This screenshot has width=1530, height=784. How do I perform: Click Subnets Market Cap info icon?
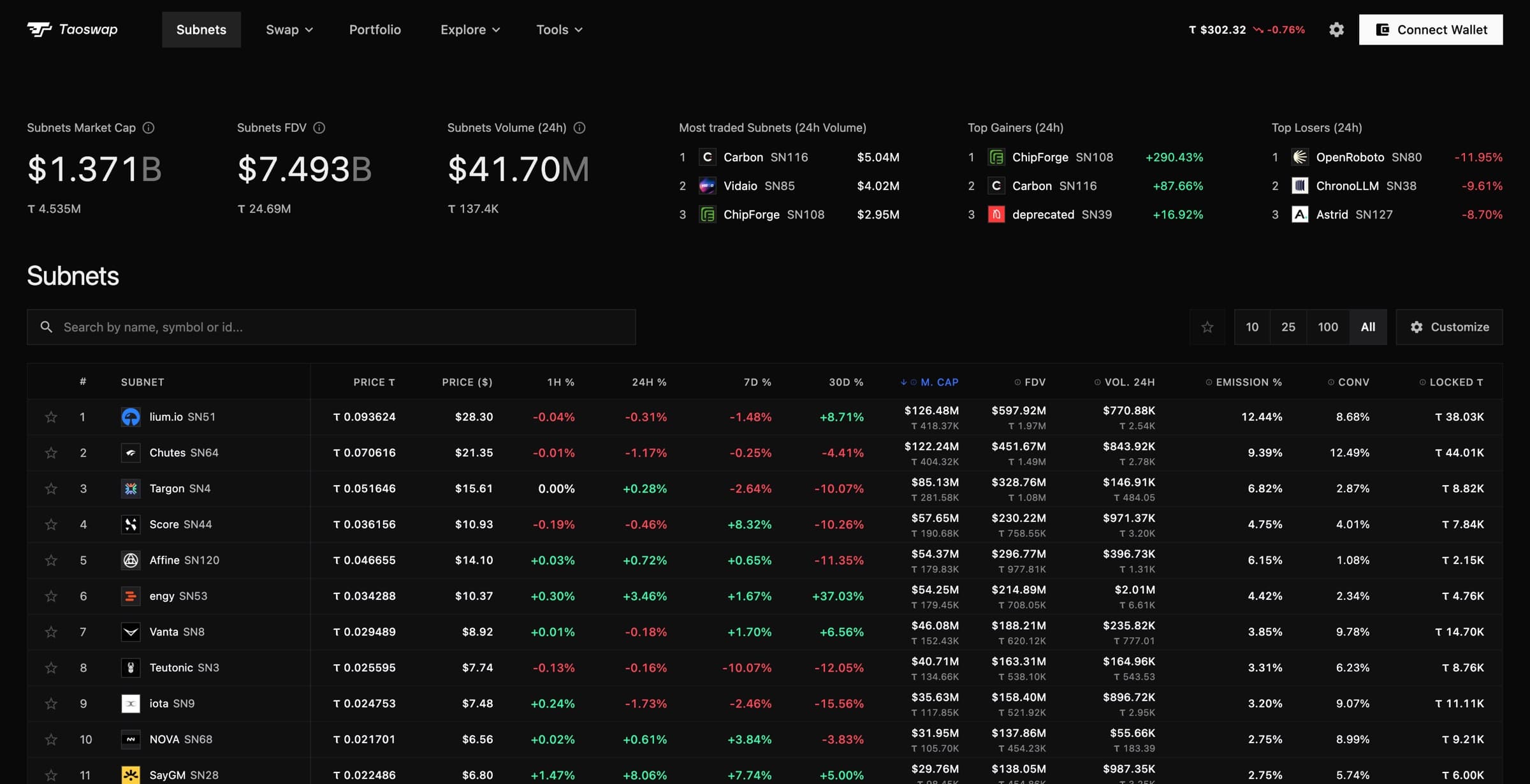[x=149, y=127]
